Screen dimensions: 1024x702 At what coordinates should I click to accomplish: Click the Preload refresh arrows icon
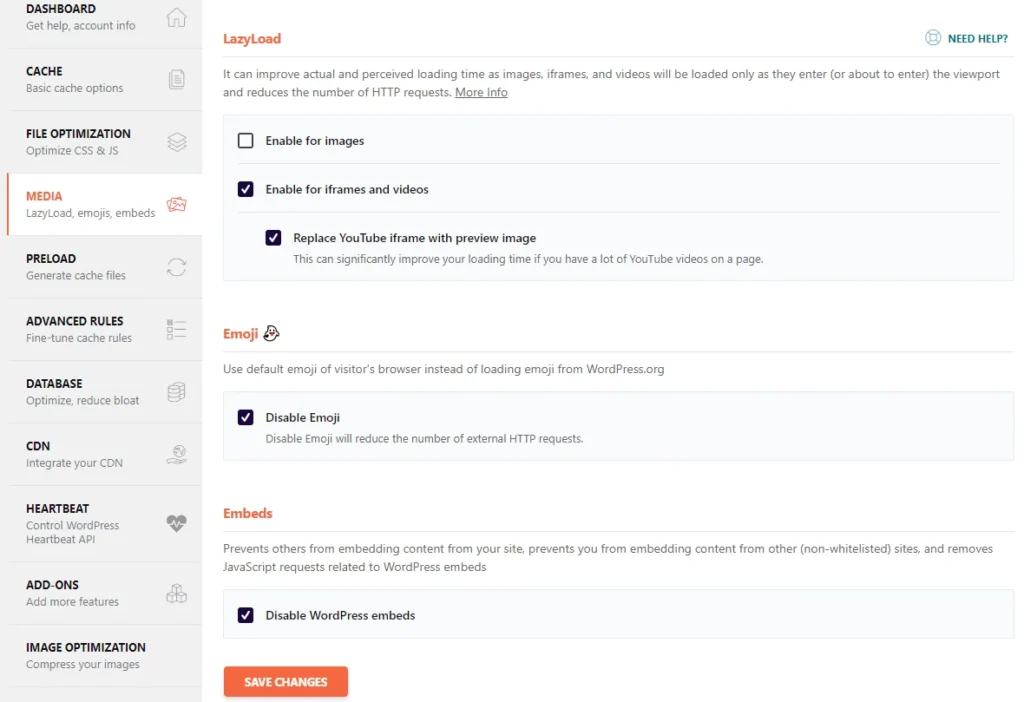coord(176,267)
